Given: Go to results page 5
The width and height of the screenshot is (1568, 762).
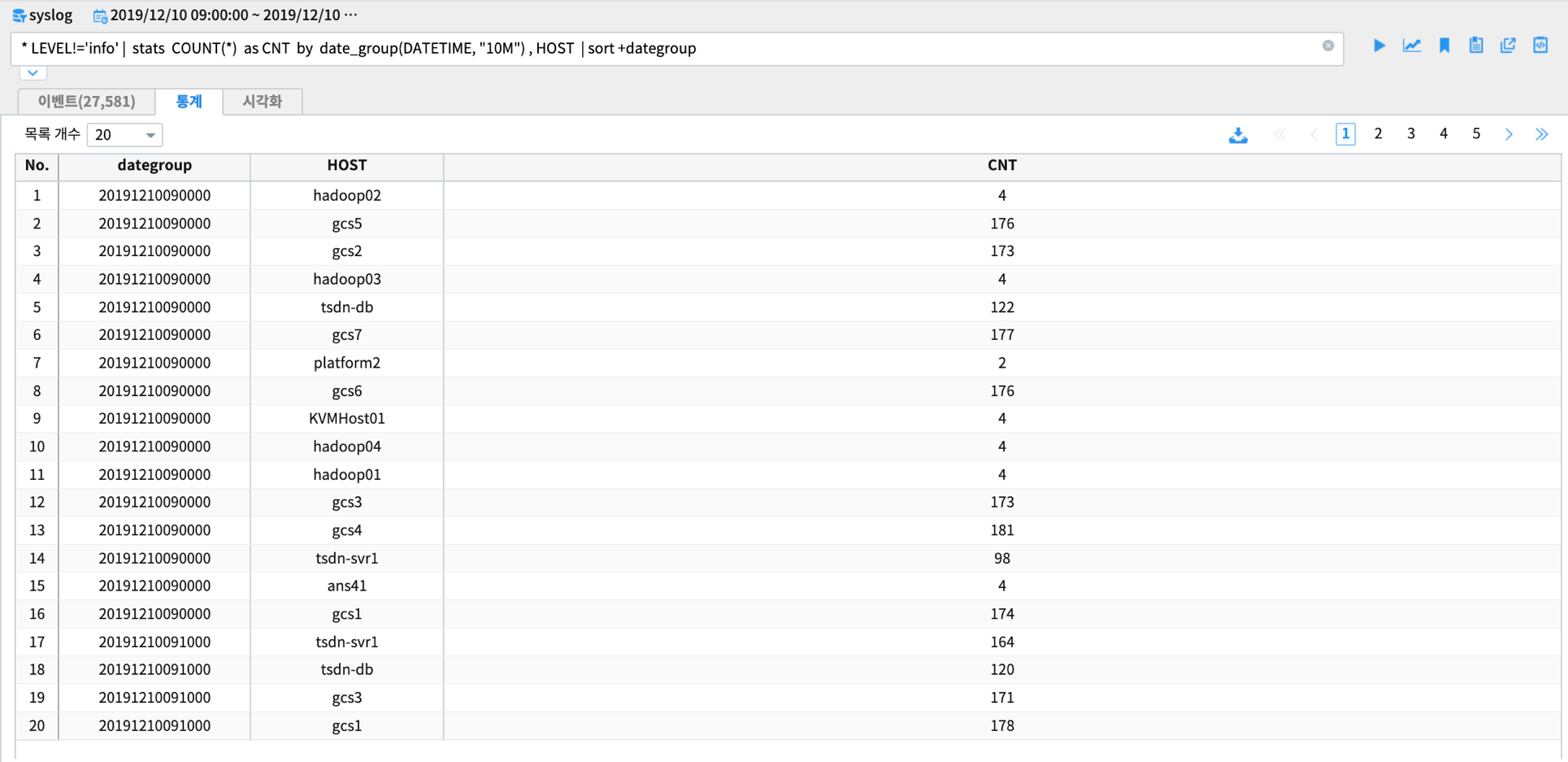Looking at the screenshot, I should coord(1476,134).
